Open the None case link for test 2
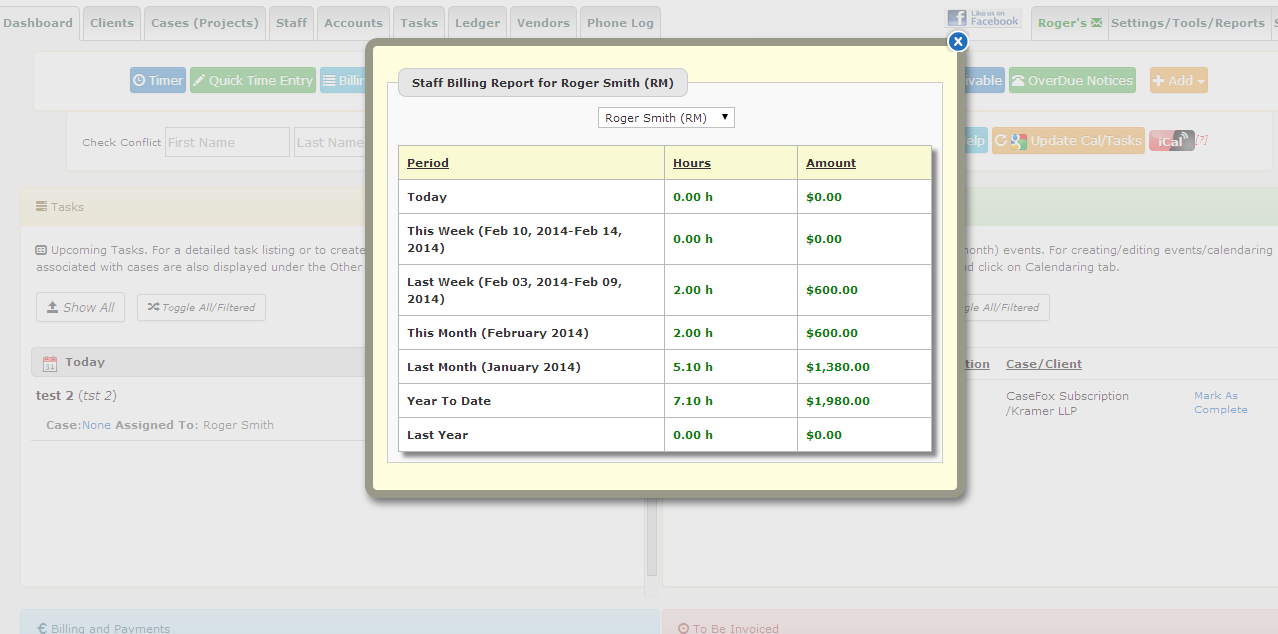1278x634 pixels. click(96, 425)
